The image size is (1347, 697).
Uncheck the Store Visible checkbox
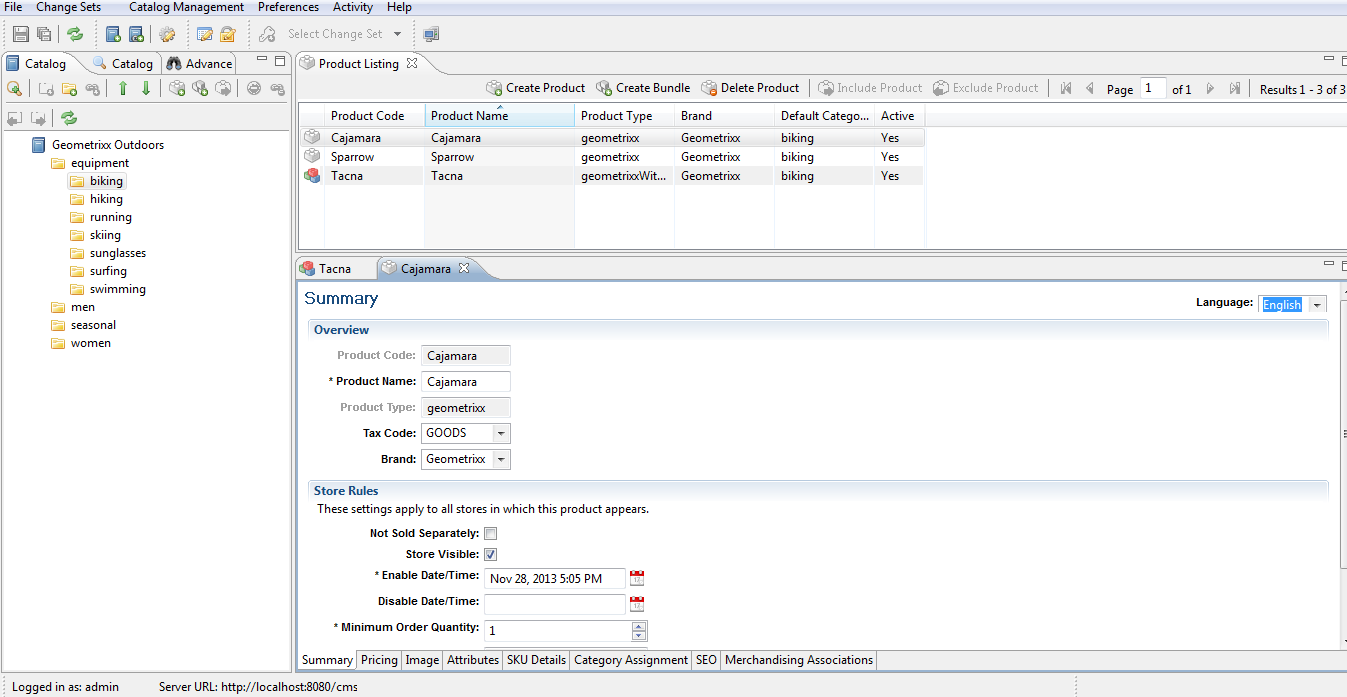491,555
